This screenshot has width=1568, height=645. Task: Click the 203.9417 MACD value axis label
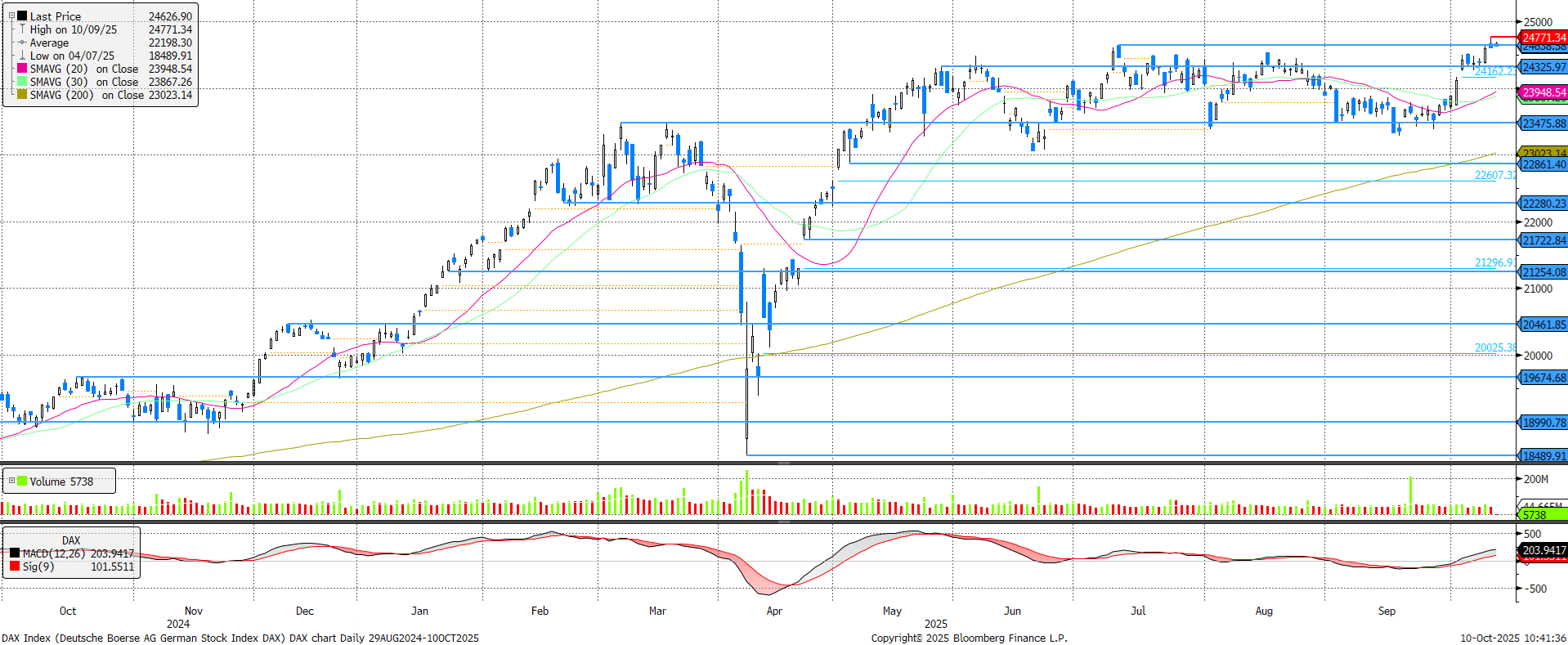[x=1543, y=550]
